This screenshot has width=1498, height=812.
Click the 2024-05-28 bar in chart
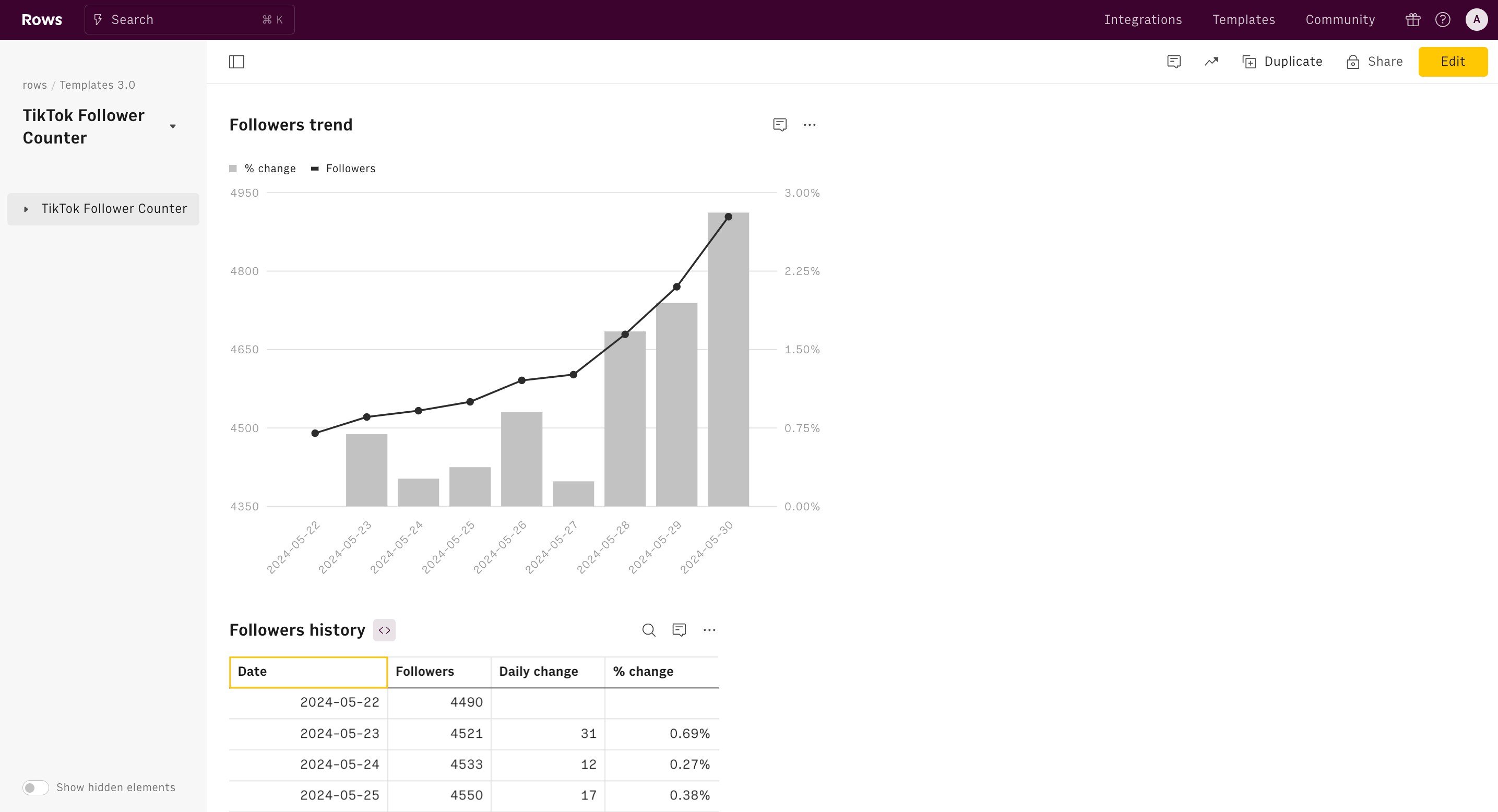tap(625, 419)
